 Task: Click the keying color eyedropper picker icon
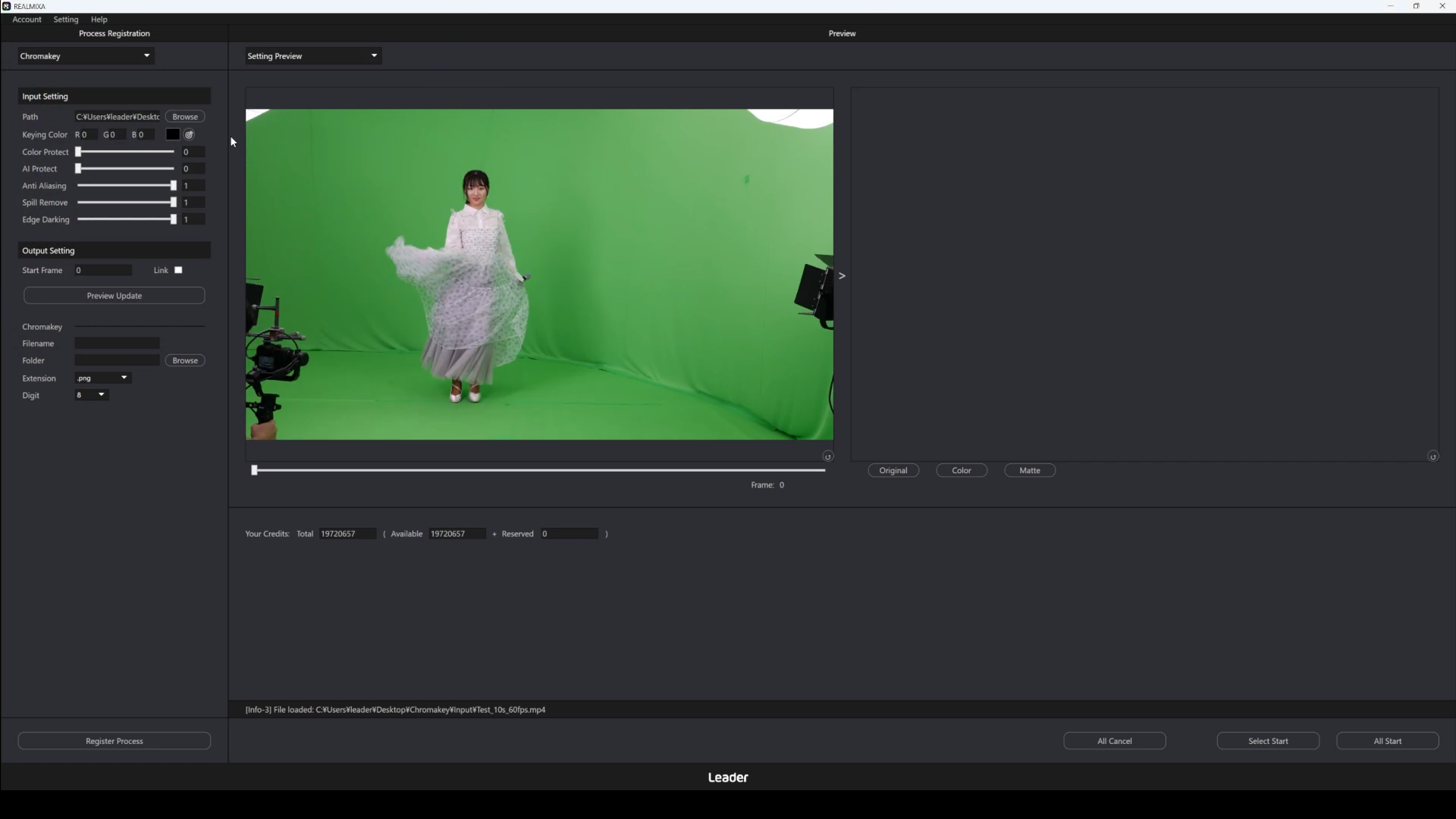tap(190, 134)
